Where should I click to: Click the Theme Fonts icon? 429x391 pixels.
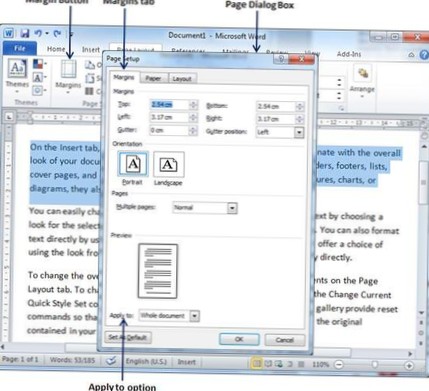pos(39,78)
